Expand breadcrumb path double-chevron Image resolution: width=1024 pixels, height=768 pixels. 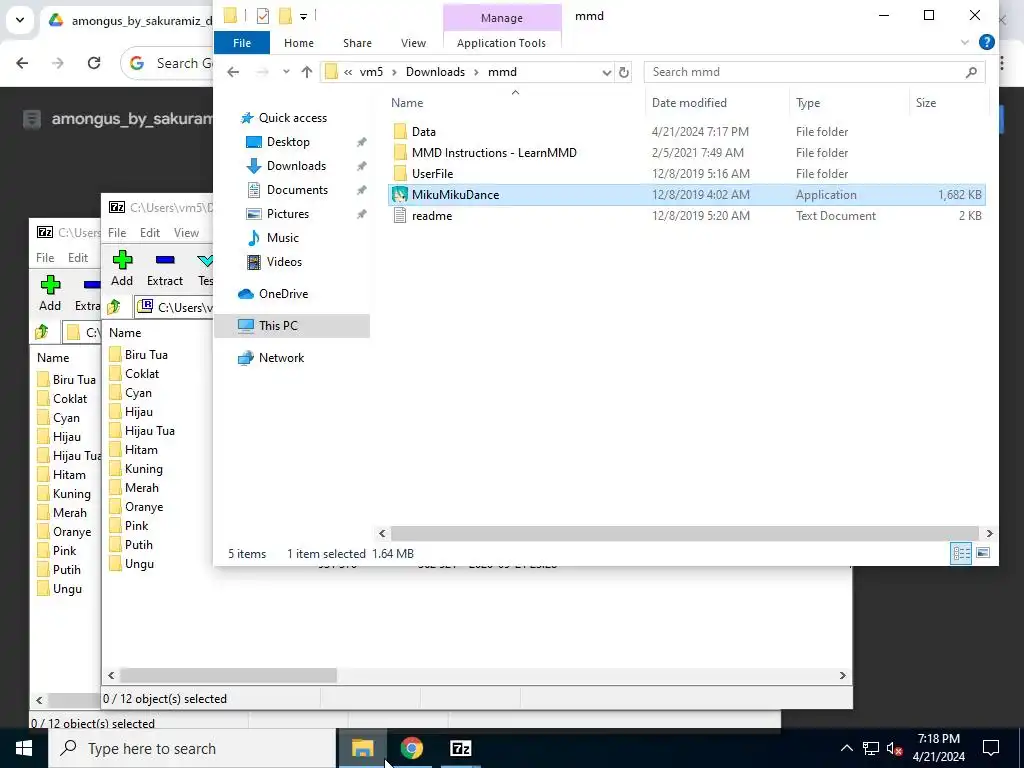coord(348,72)
